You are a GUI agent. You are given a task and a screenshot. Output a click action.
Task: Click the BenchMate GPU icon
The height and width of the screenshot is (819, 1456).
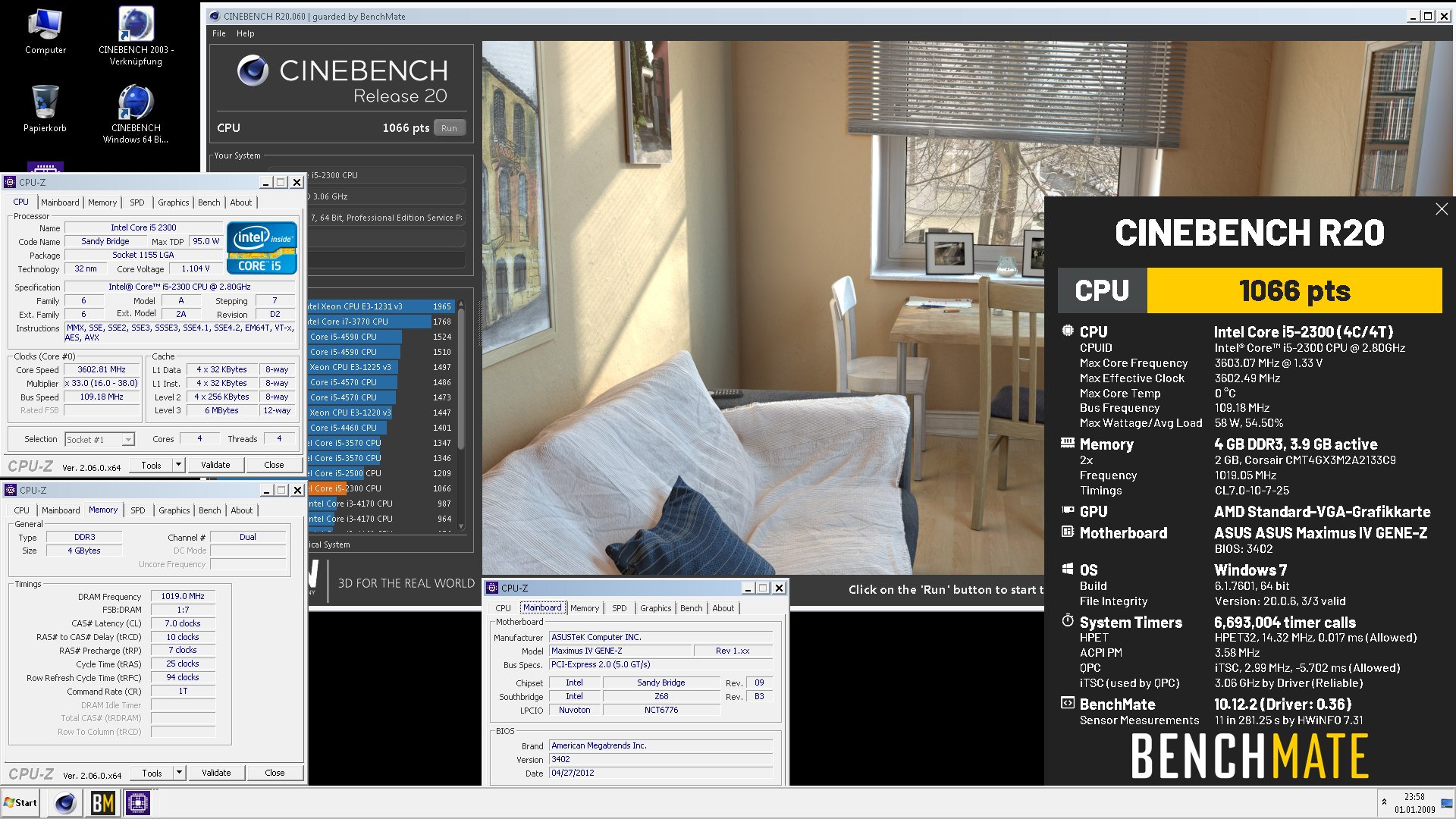click(1067, 510)
